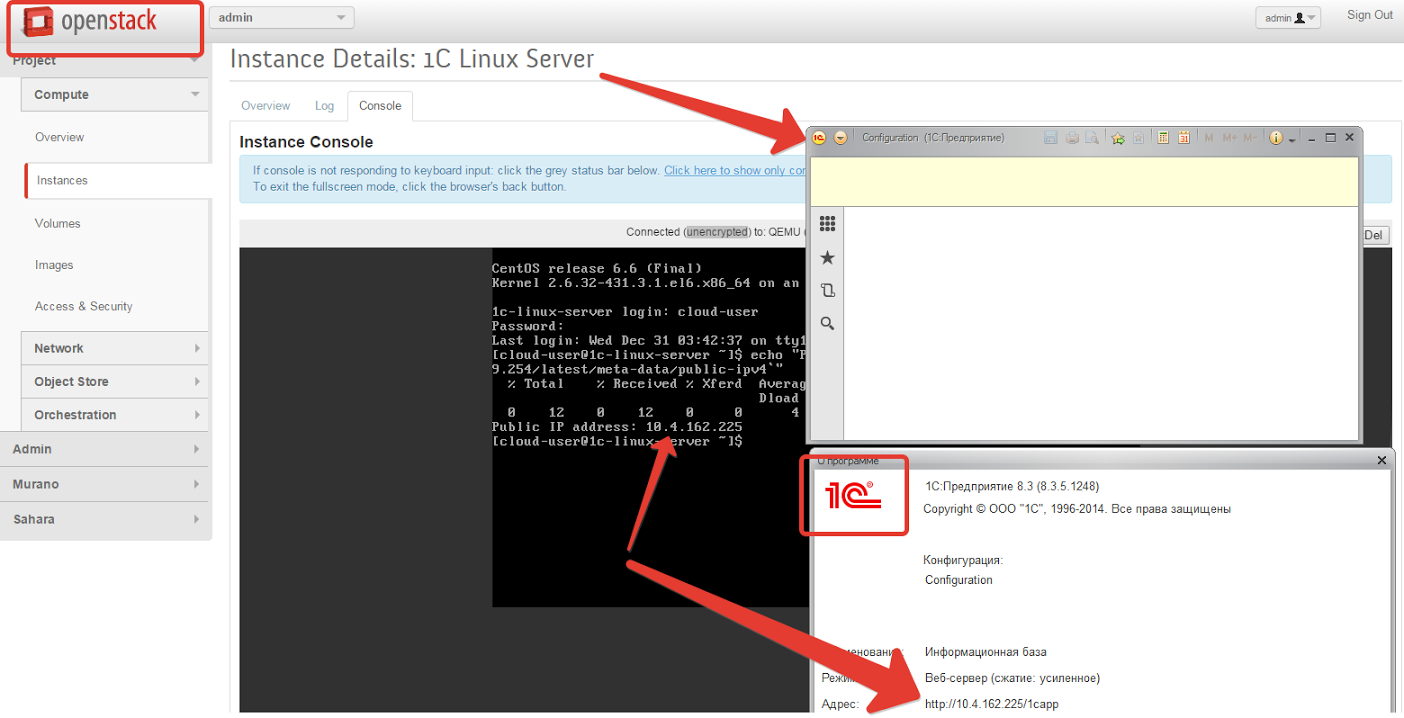The height and width of the screenshot is (718, 1404).
Task: Click the Print icon in 1C toolbar
Action: [1072, 138]
